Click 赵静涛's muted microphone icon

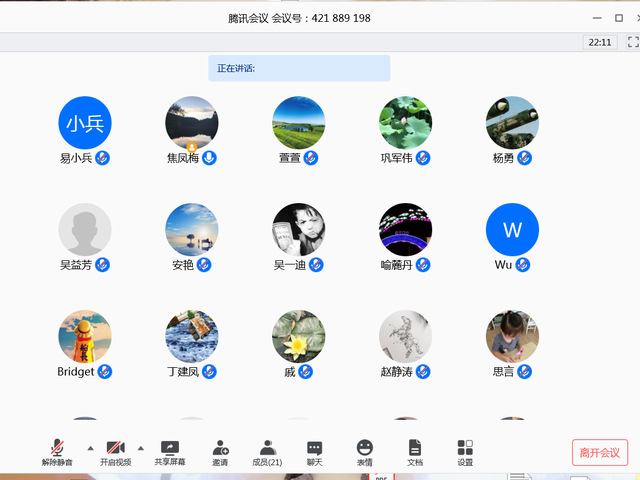[x=423, y=372]
